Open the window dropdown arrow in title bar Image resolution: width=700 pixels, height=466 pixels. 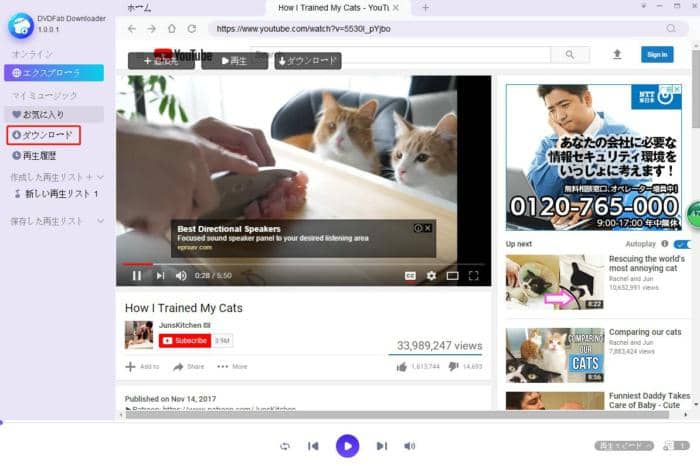[x=643, y=6]
